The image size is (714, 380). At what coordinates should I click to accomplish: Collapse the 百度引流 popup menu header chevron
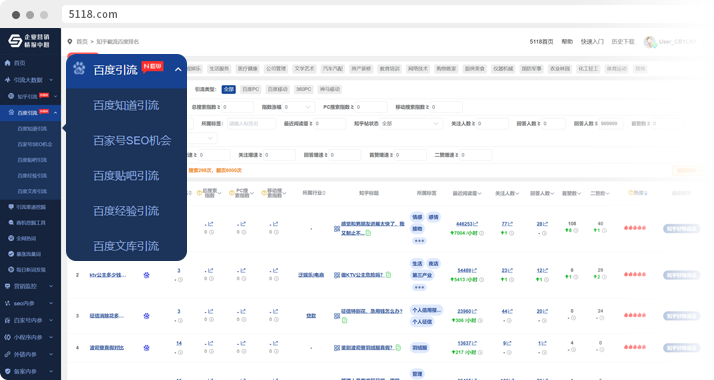[x=178, y=69]
